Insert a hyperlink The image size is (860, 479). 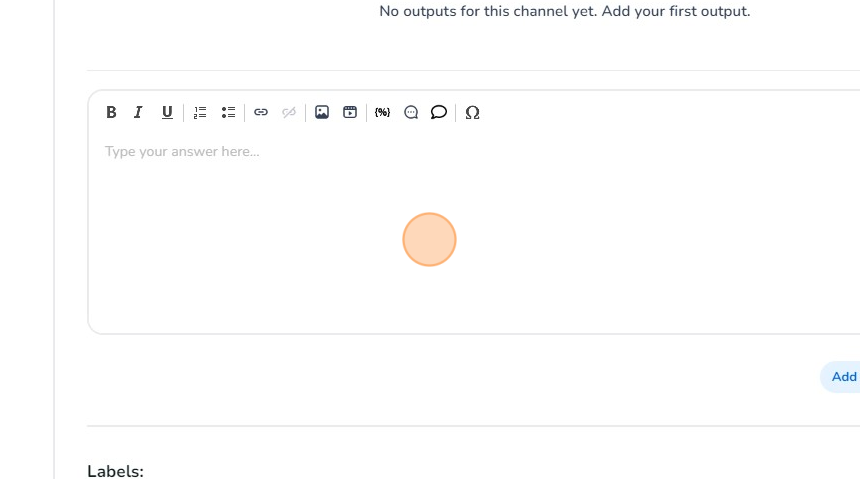point(261,113)
